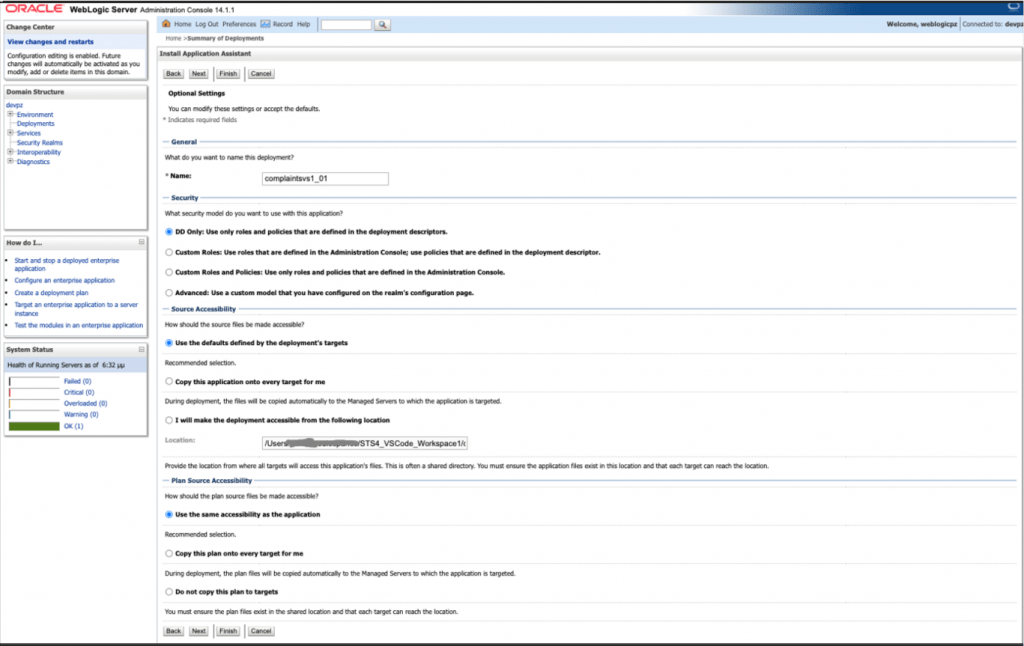
Task: Expand the Services tree node
Action: pos(10,133)
